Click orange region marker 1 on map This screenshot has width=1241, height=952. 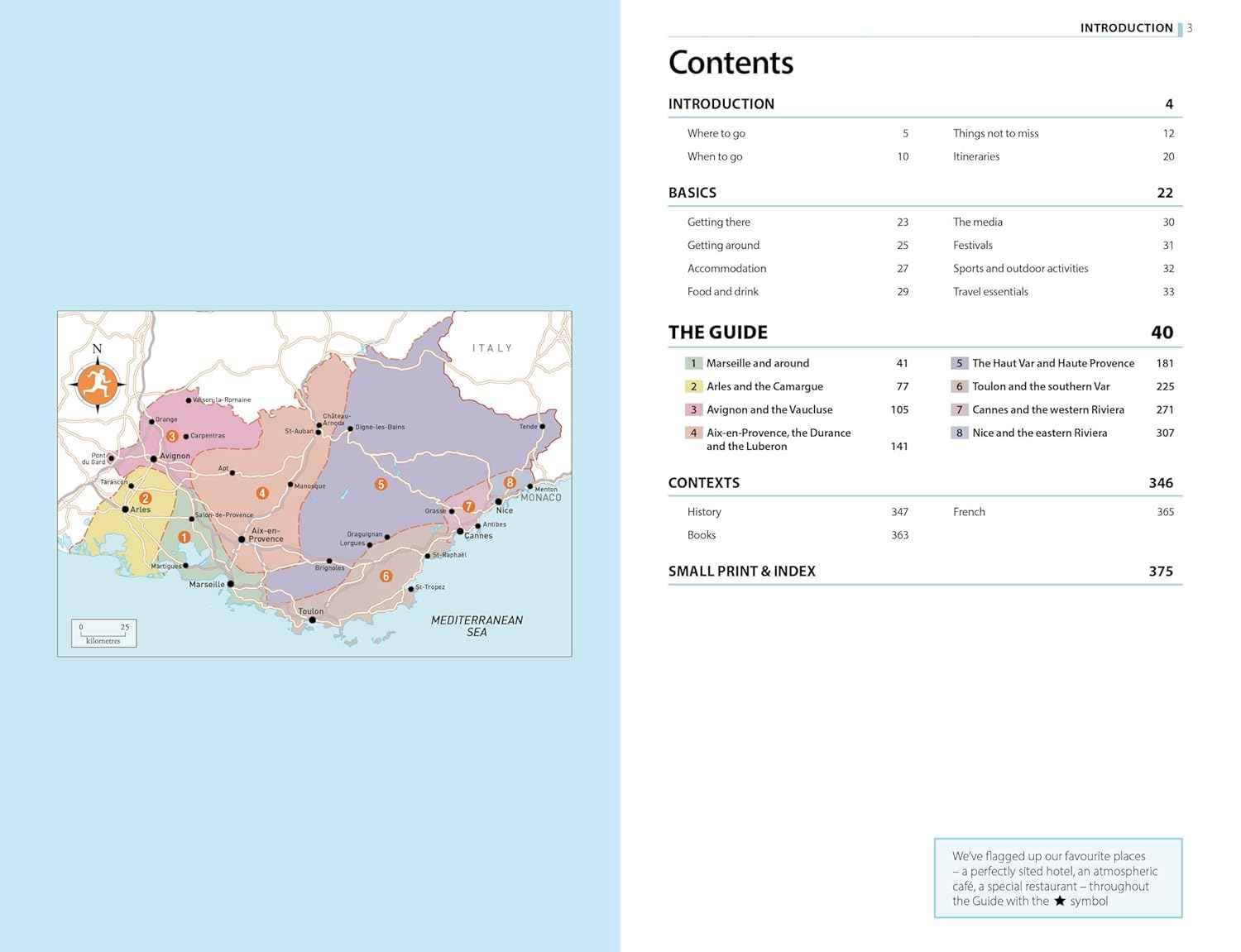[184, 537]
